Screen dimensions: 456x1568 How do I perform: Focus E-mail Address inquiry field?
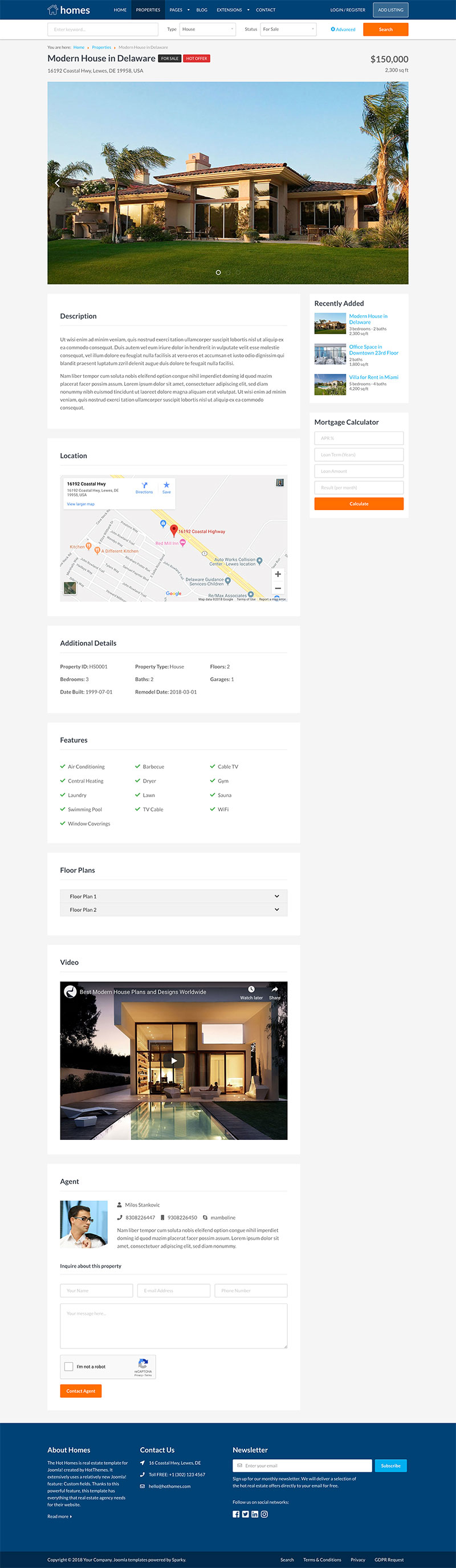coord(173,1290)
